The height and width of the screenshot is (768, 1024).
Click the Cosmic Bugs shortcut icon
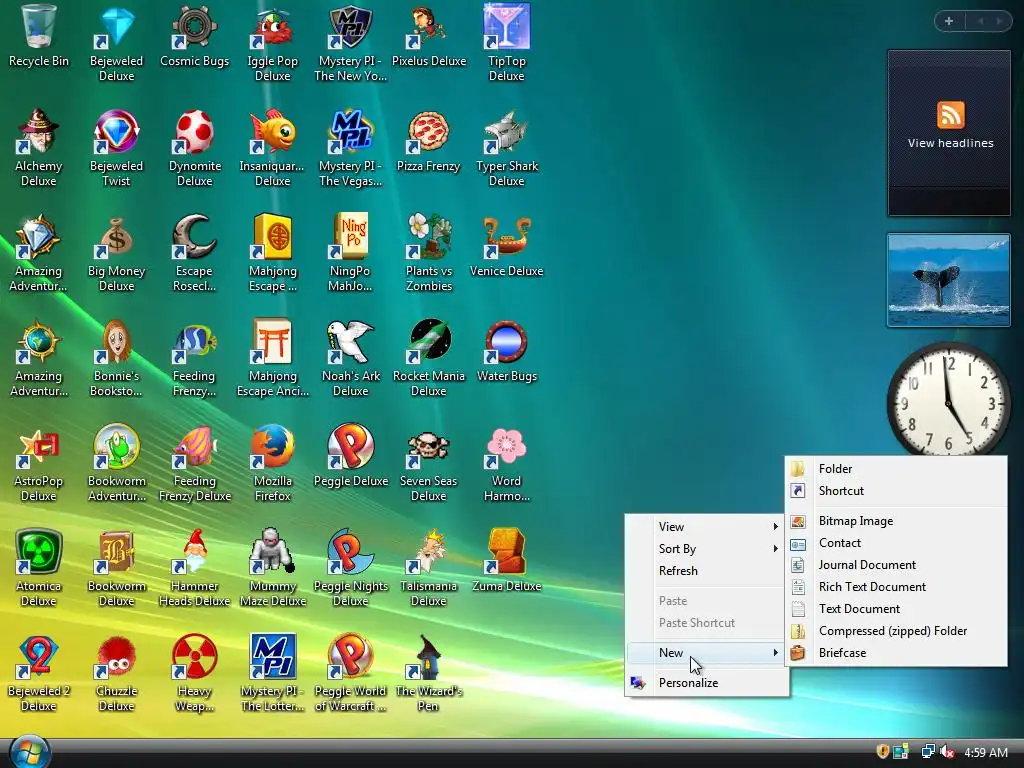click(194, 26)
